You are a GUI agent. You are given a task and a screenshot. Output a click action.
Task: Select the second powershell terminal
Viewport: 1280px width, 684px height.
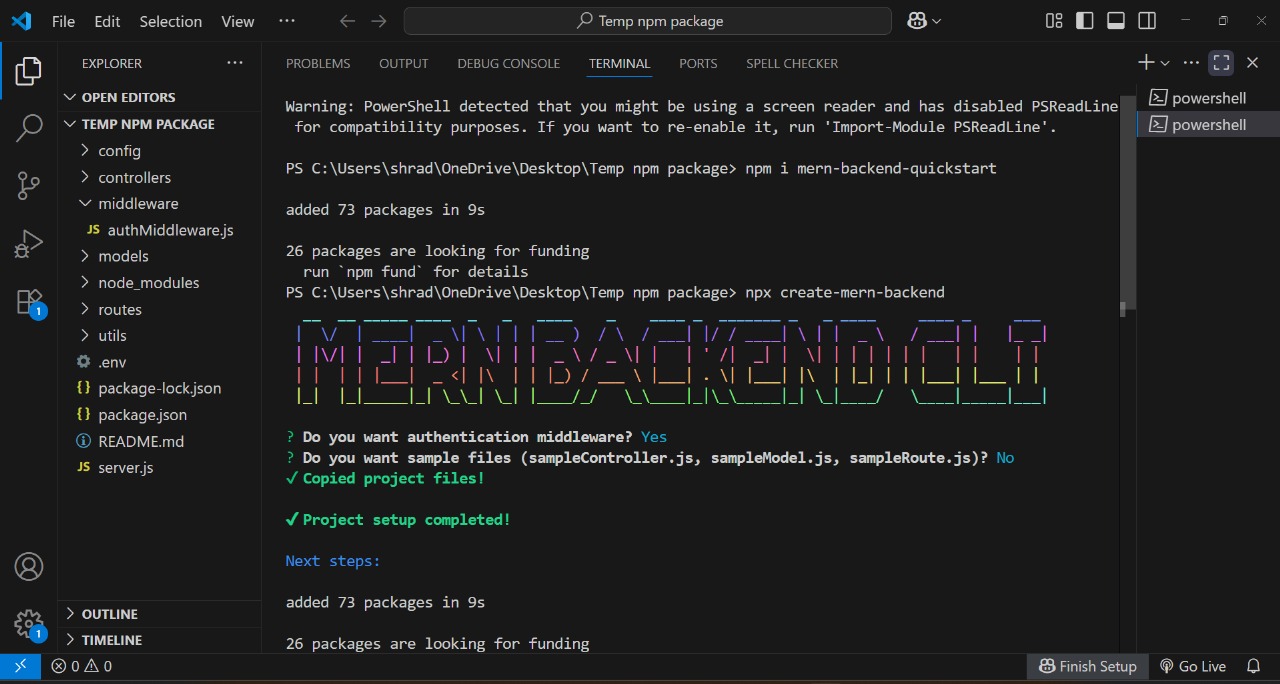tap(1208, 124)
